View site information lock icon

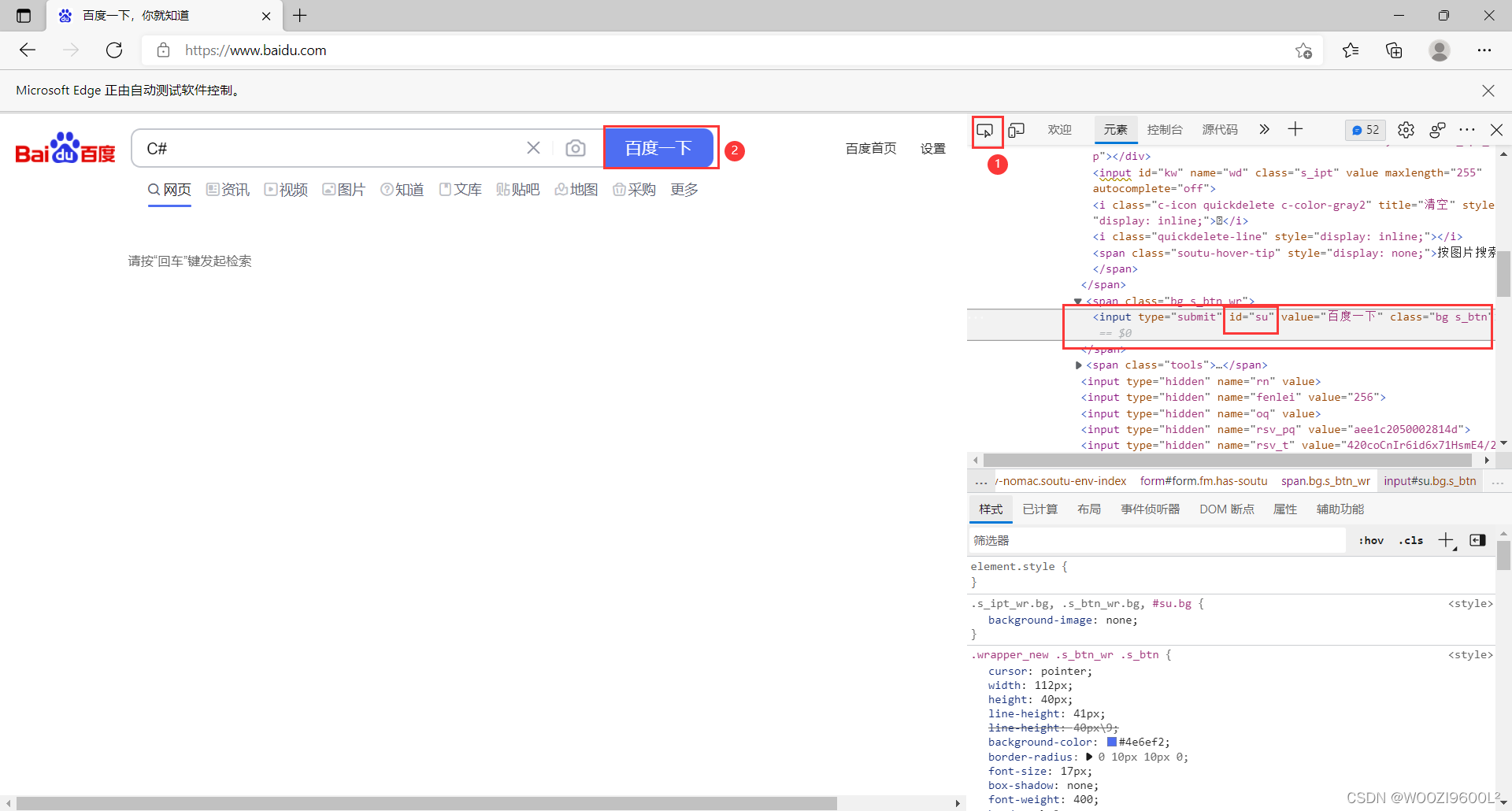[x=164, y=50]
